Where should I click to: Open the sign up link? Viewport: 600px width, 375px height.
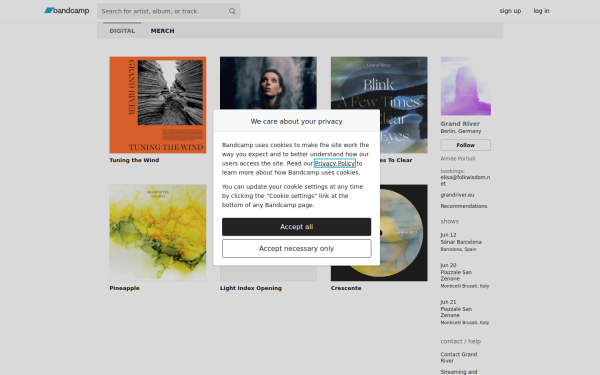coord(510,11)
